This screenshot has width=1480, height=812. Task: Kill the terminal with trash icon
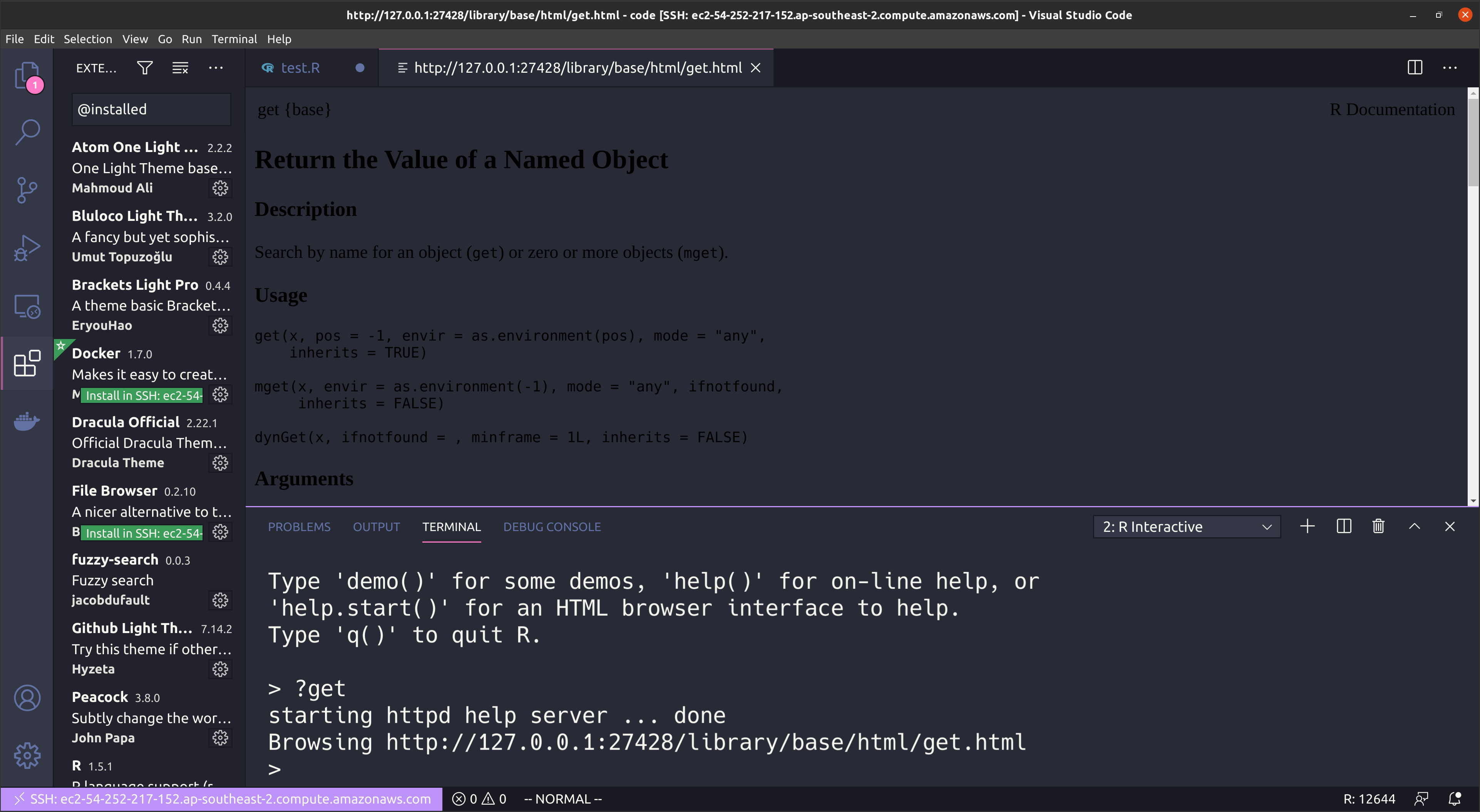pyautogui.click(x=1378, y=526)
